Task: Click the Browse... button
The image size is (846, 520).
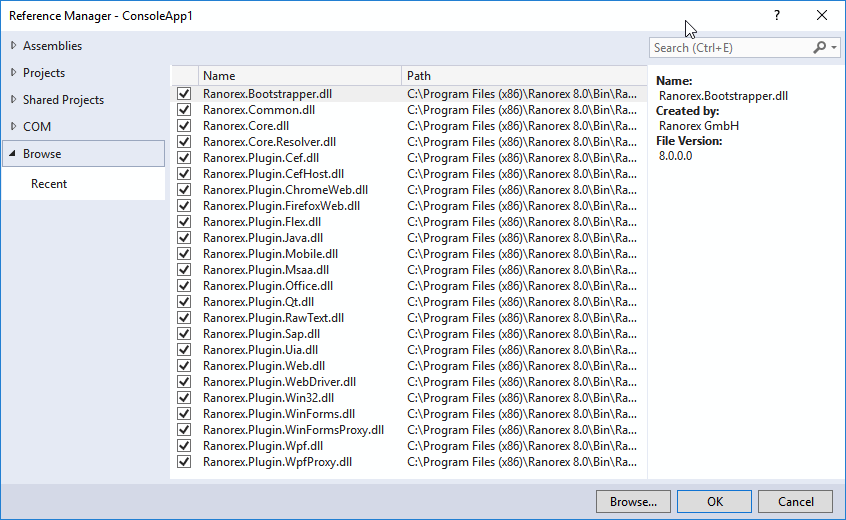Action: (633, 502)
